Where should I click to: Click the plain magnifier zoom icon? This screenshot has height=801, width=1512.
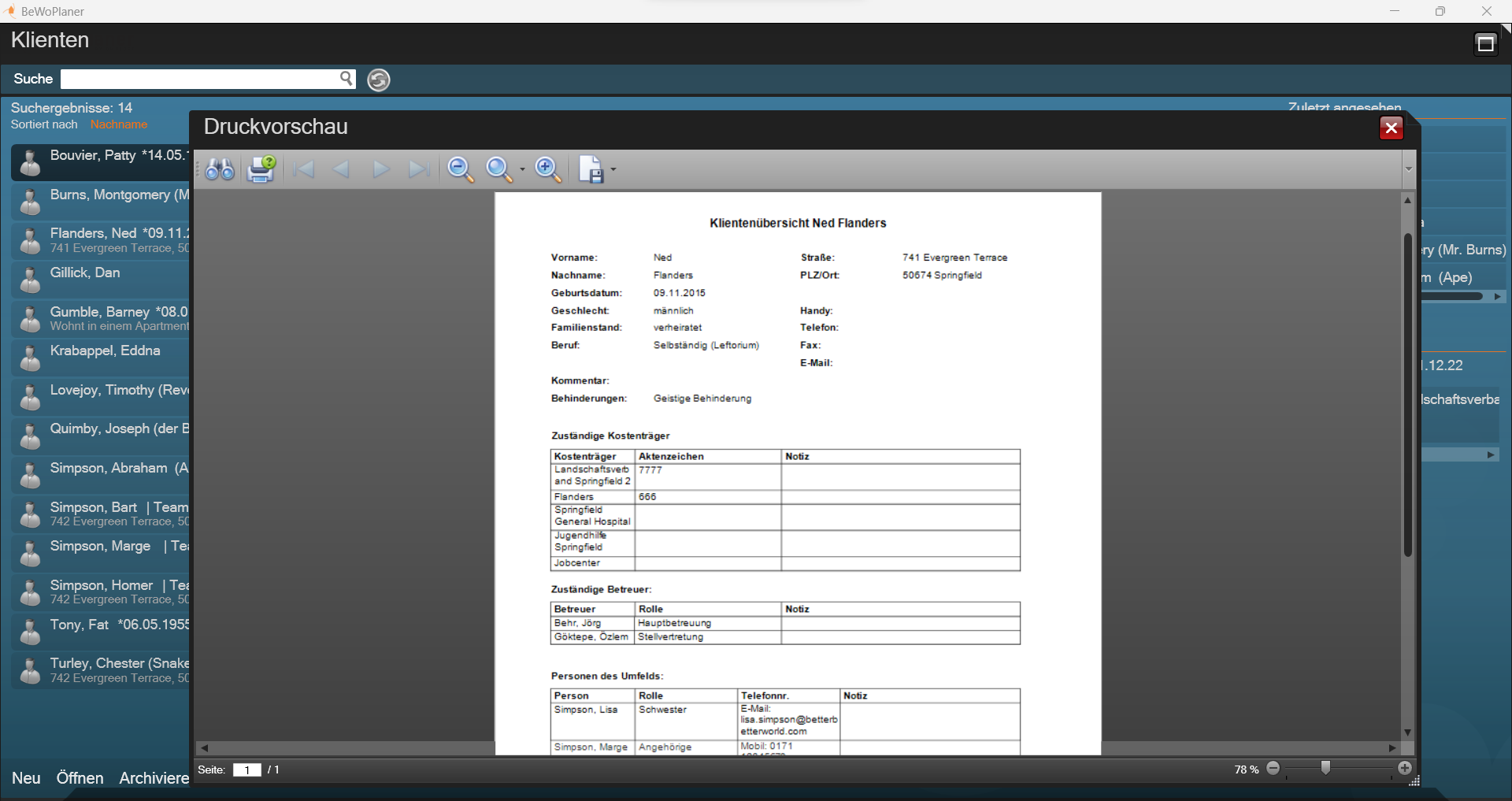coord(499,169)
